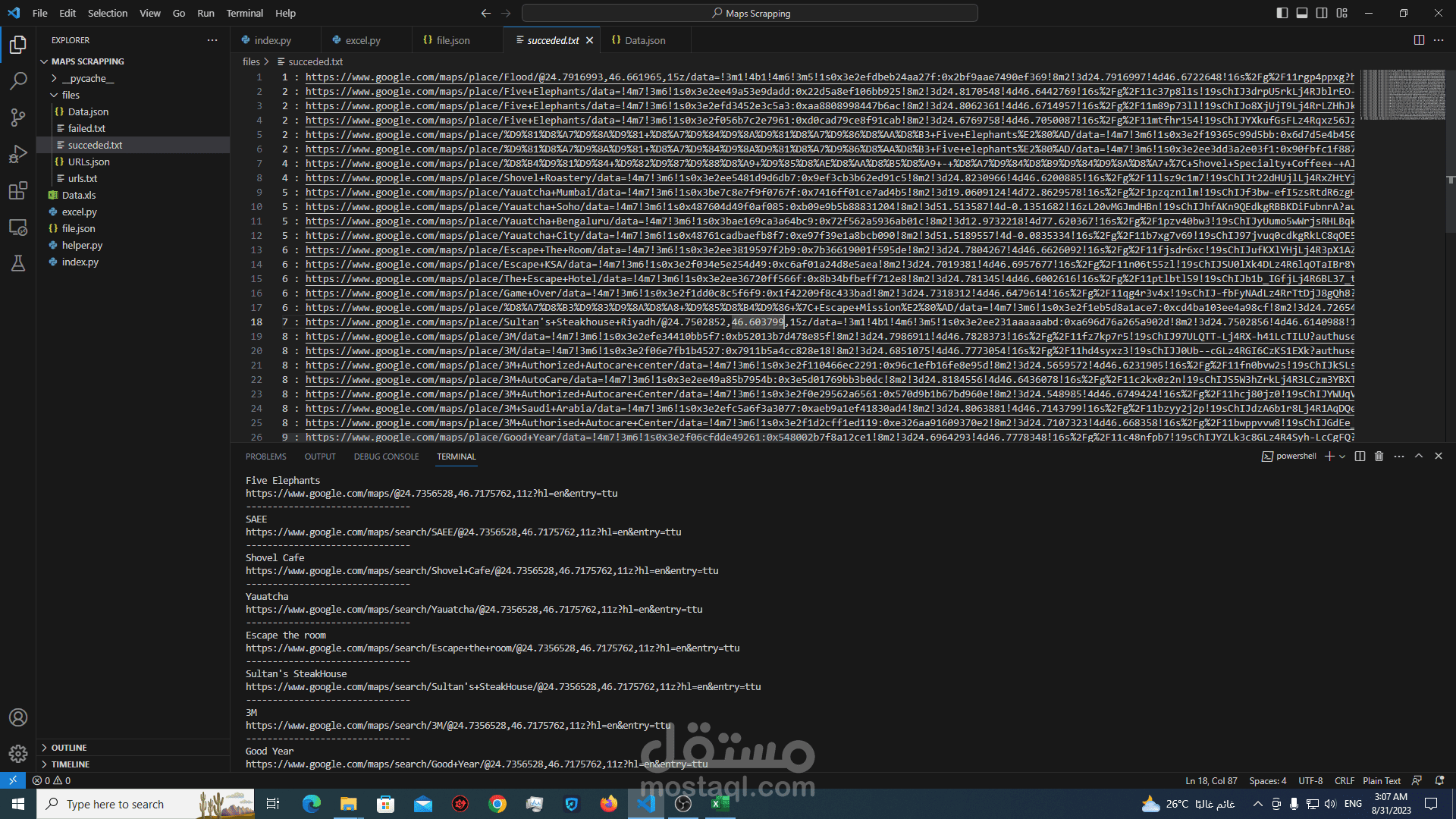This screenshot has width=1456, height=819.
Task: Open the Five Elephants maps link in terminal
Action: 431,494
